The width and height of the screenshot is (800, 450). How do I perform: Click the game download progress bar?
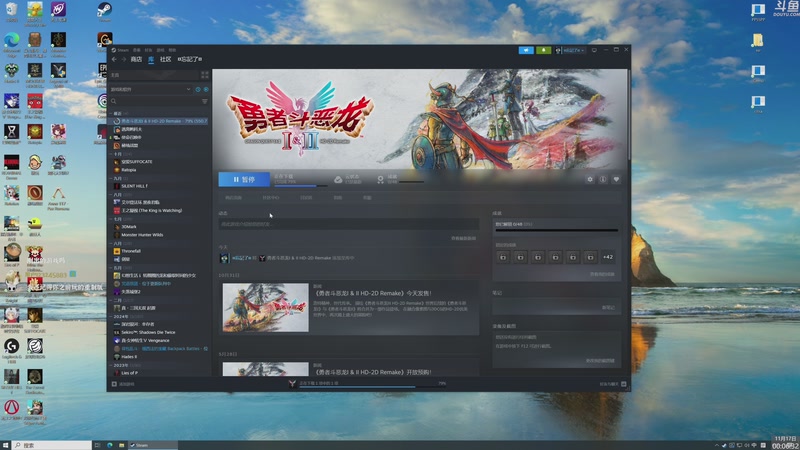coord(301,186)
